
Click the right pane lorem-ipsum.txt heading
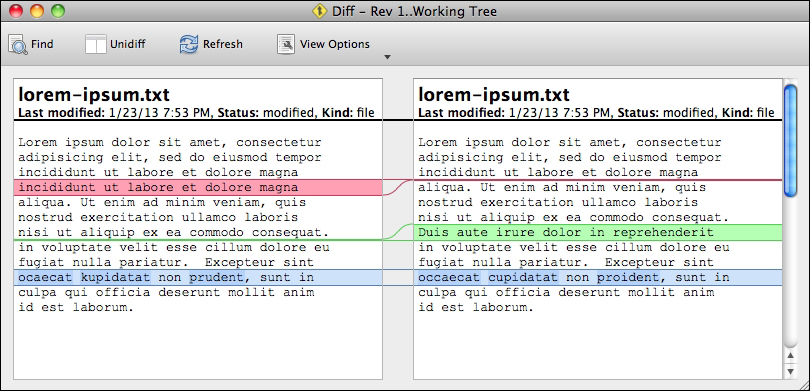click(494, 95)
